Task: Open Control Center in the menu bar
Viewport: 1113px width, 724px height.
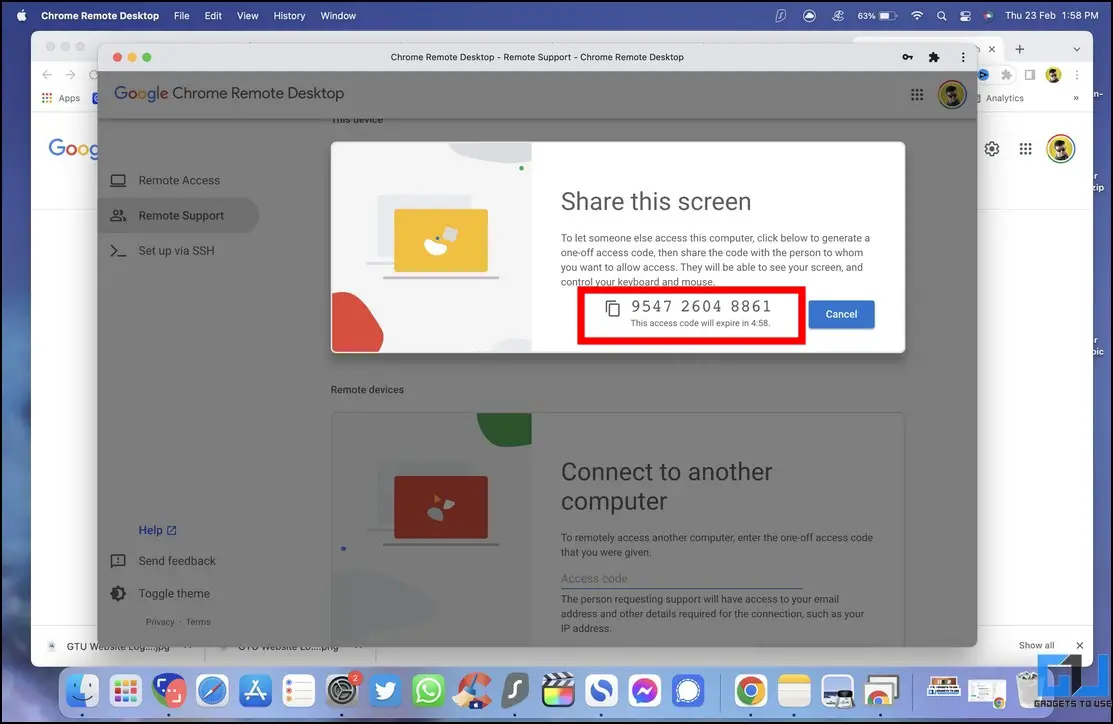Action: coord(965,16)
